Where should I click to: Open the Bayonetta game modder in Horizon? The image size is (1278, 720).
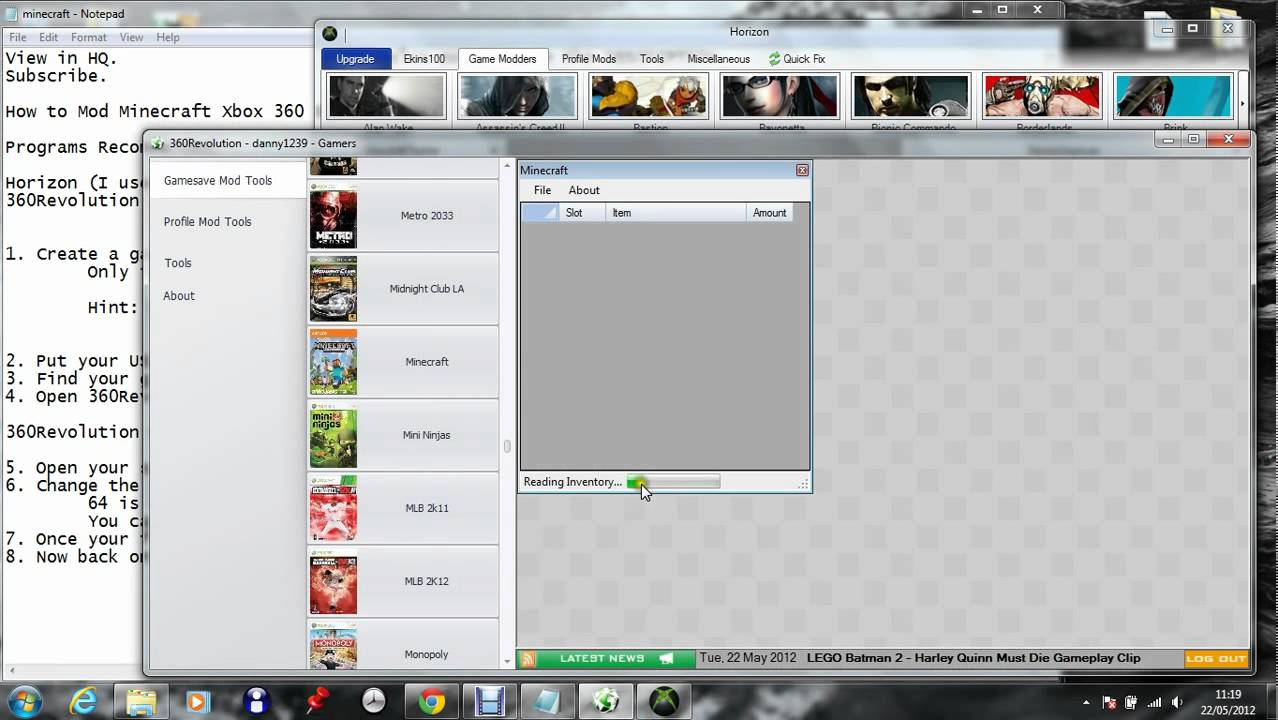point(780,97)
